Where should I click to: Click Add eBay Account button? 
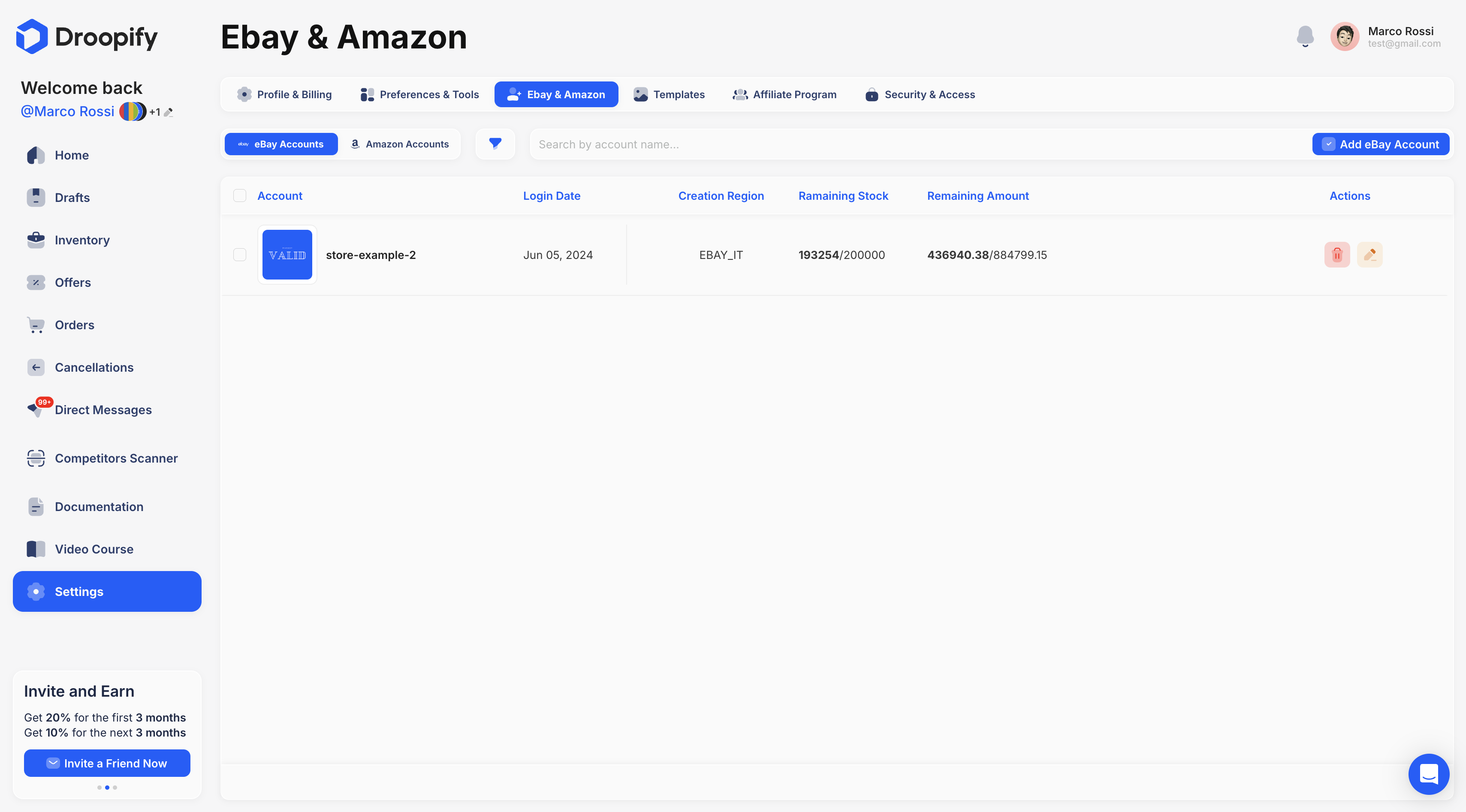click(1381, 144)
